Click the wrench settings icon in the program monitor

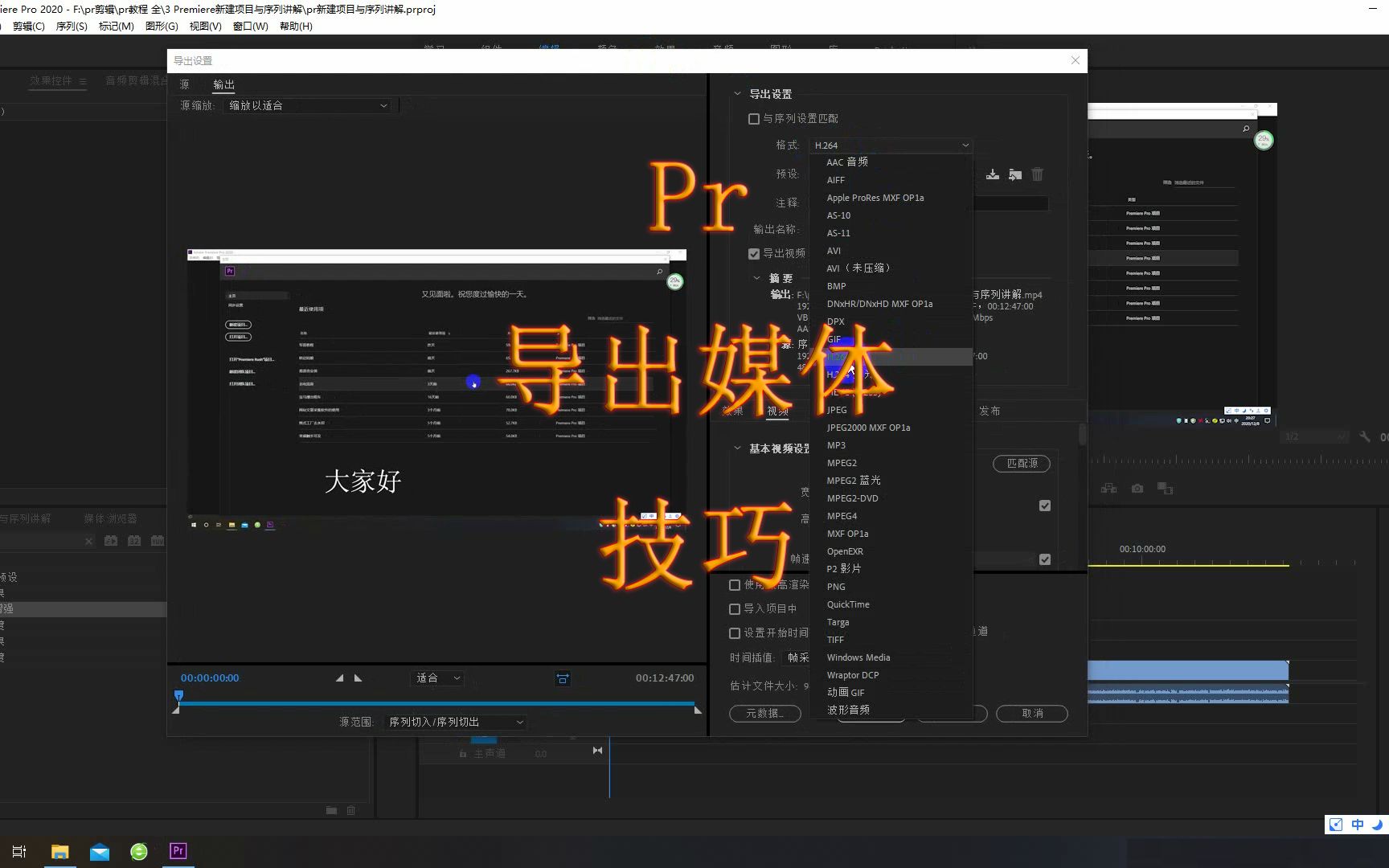pos(1365,437)
